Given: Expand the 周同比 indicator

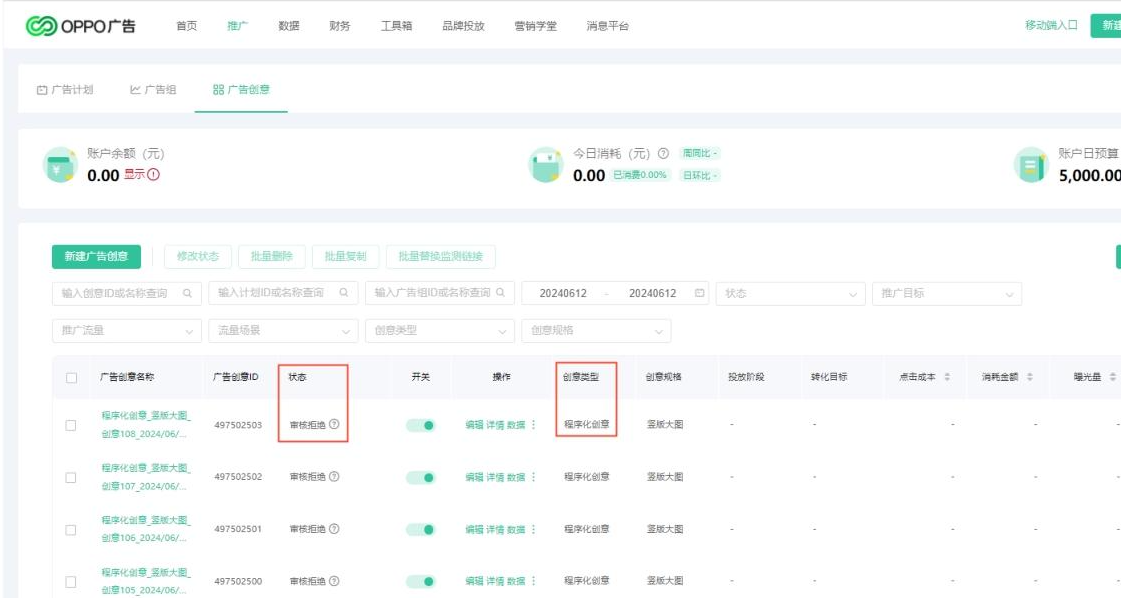Looking at the screenshot, I should (x=699, y=153).
